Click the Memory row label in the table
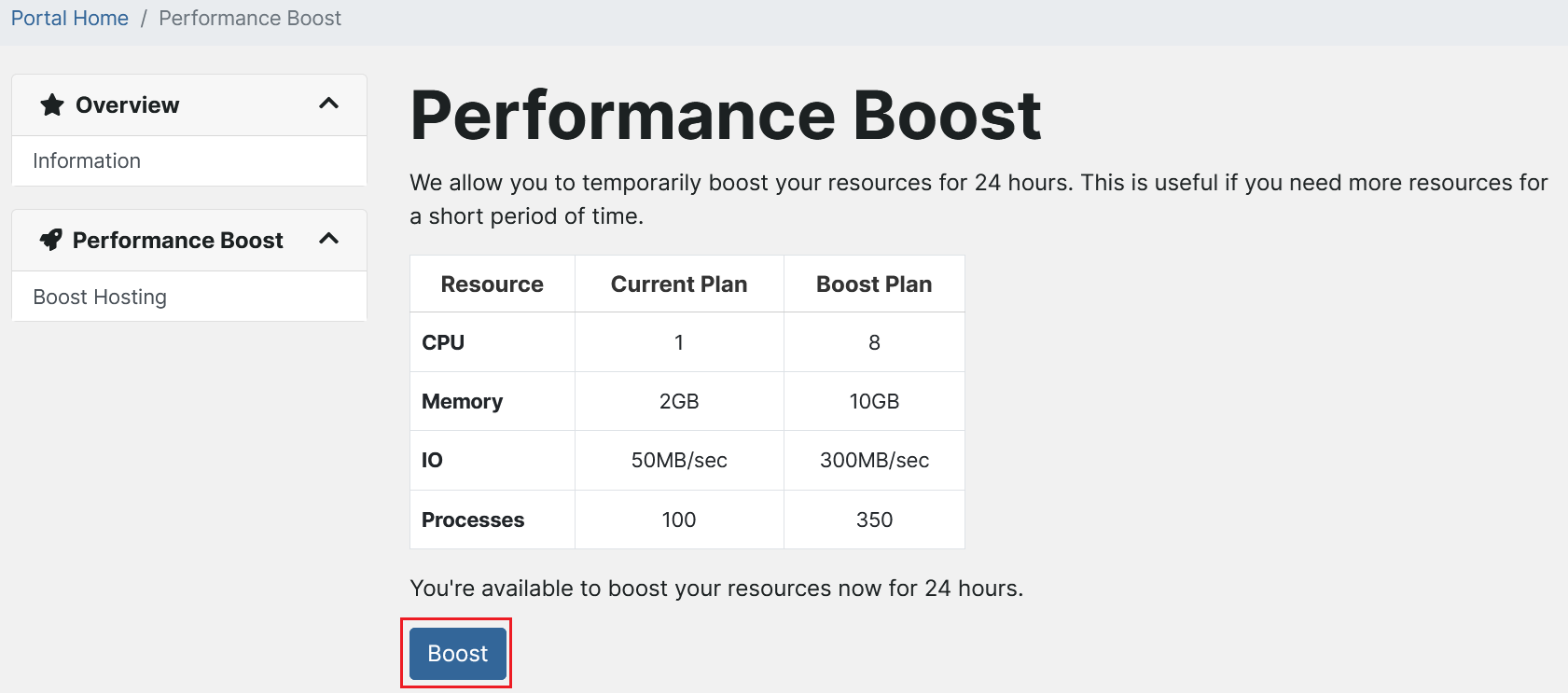 coord(462,401)
